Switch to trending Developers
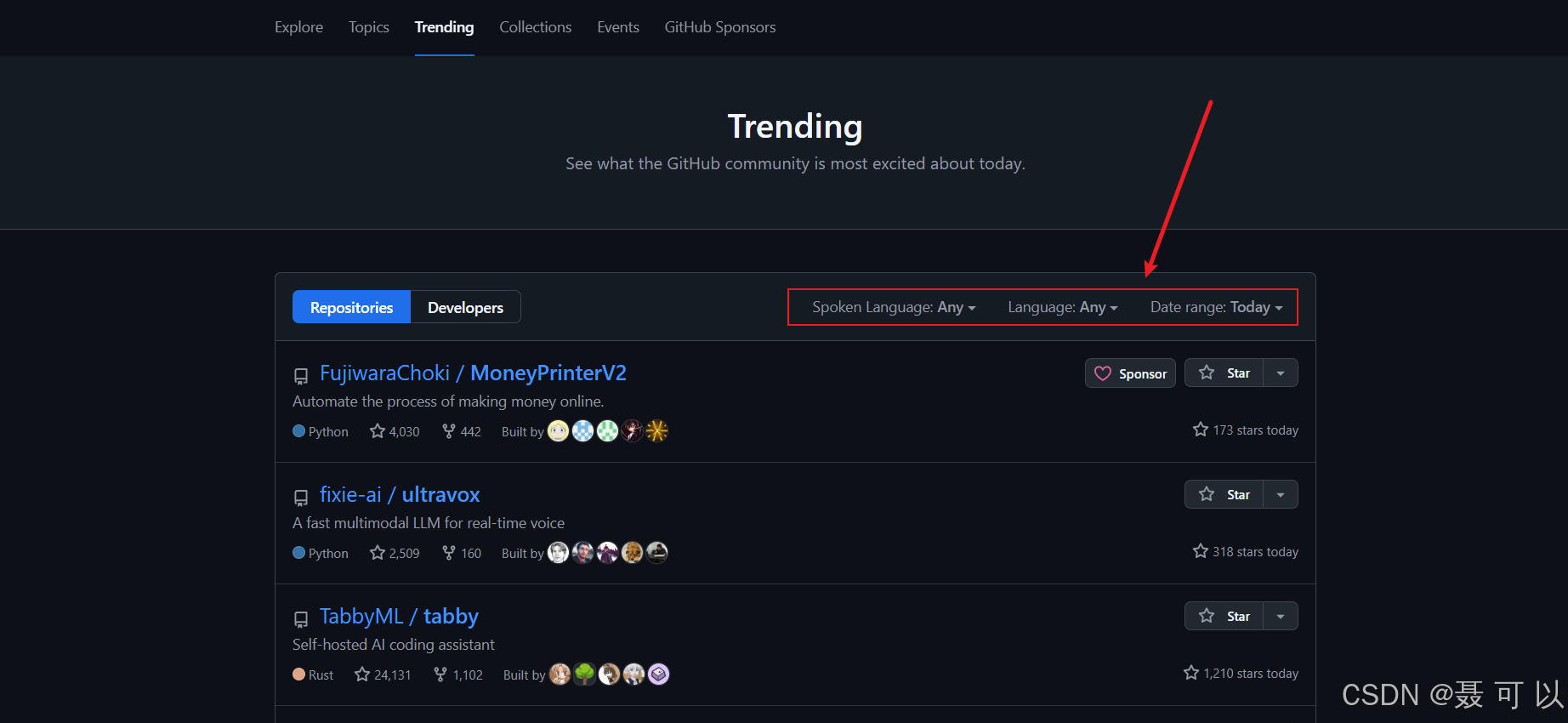Image resolution: width=1568 pixels, height=723 pixels. click(x=465, y=307)
